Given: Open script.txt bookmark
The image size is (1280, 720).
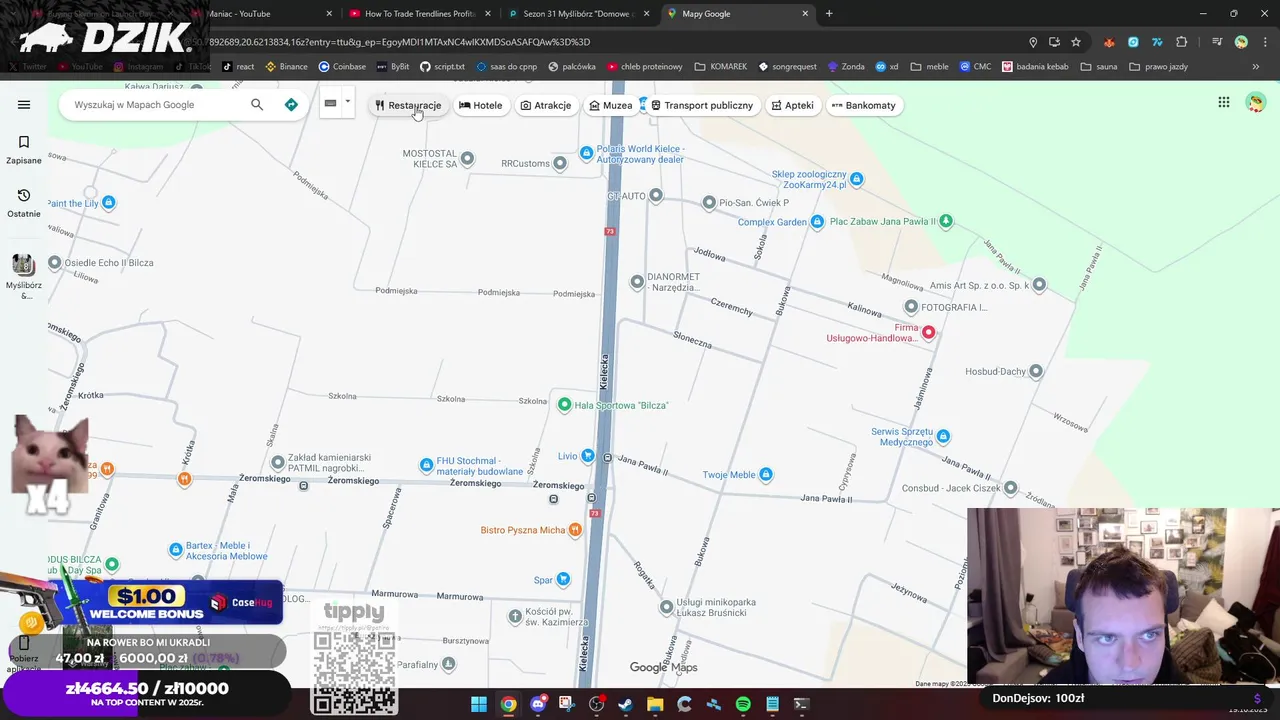Looking at the screenshot, I should click(442, 66).
